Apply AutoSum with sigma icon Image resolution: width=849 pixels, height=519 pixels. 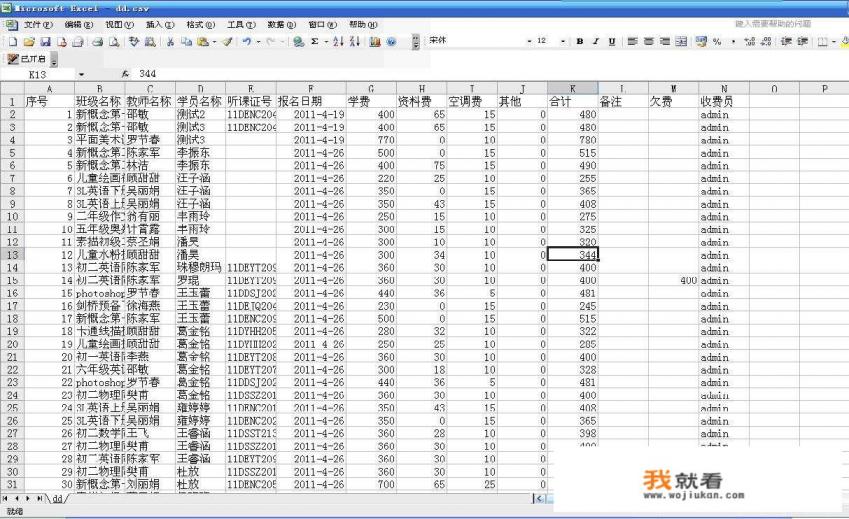[x=315, y=42]
